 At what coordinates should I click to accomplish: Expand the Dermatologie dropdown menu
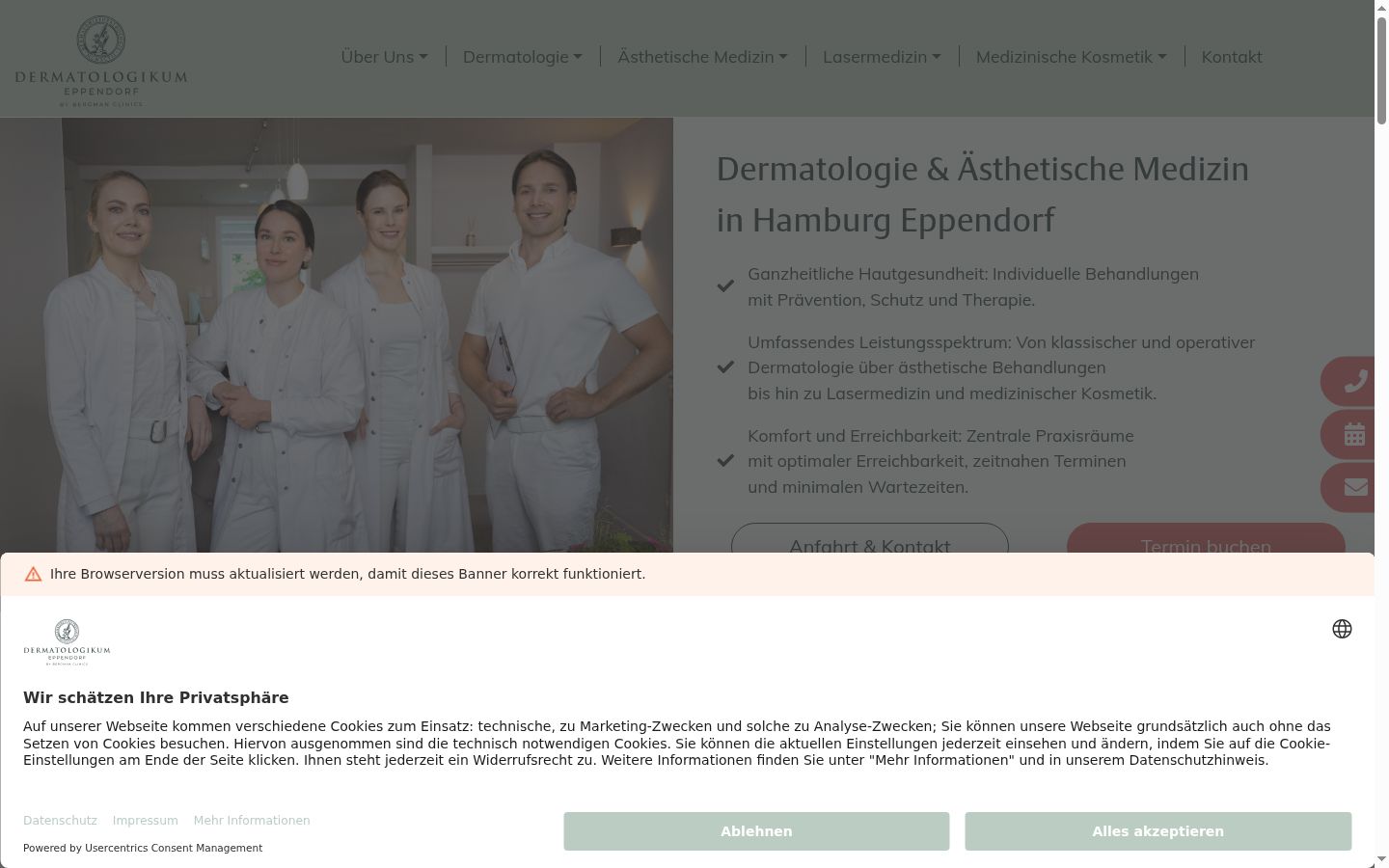pyautogui.click(x=523, y=57)
